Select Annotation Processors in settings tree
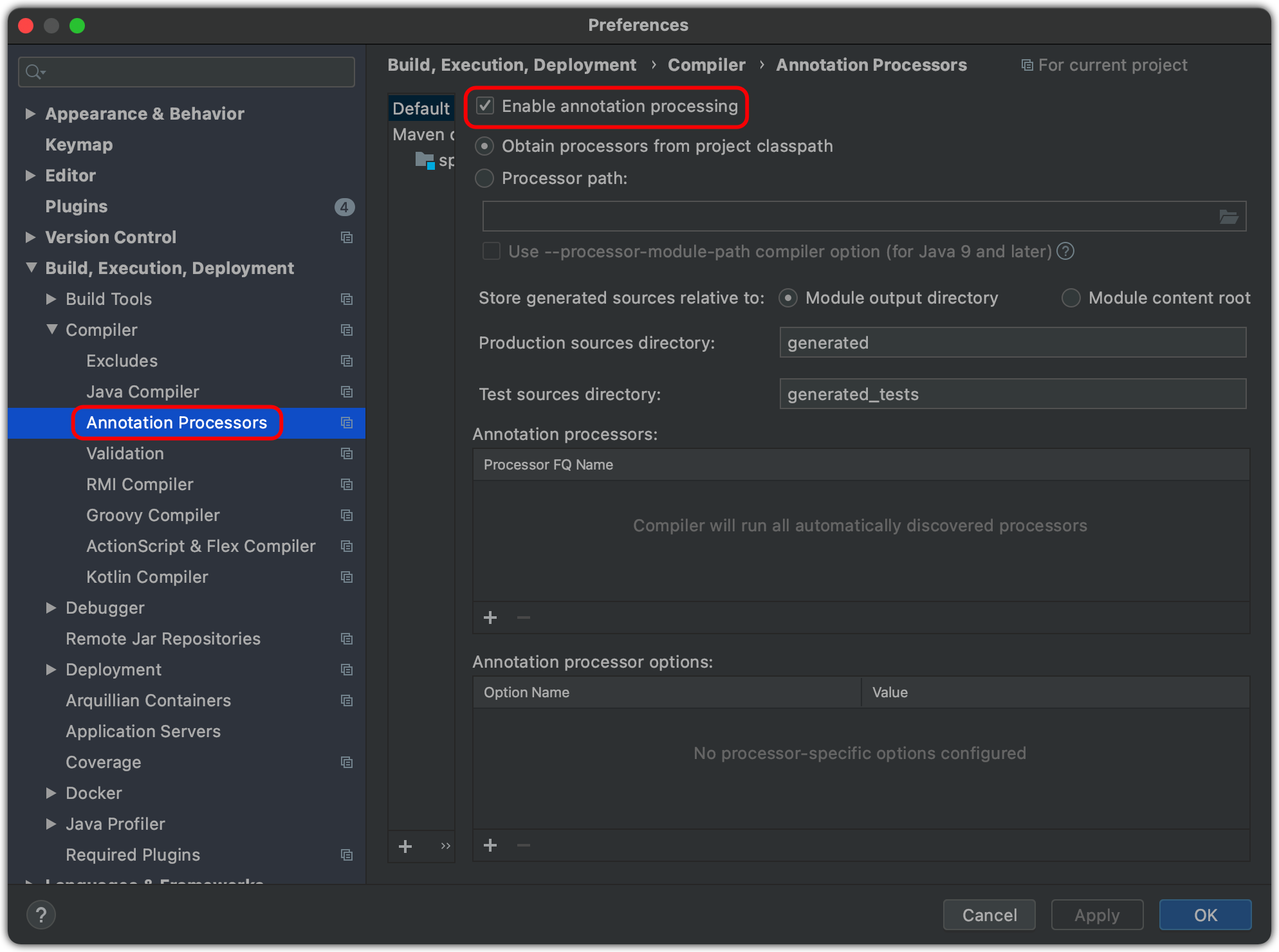The width and height of the screenshot is (1279, 952). point(177,423)
